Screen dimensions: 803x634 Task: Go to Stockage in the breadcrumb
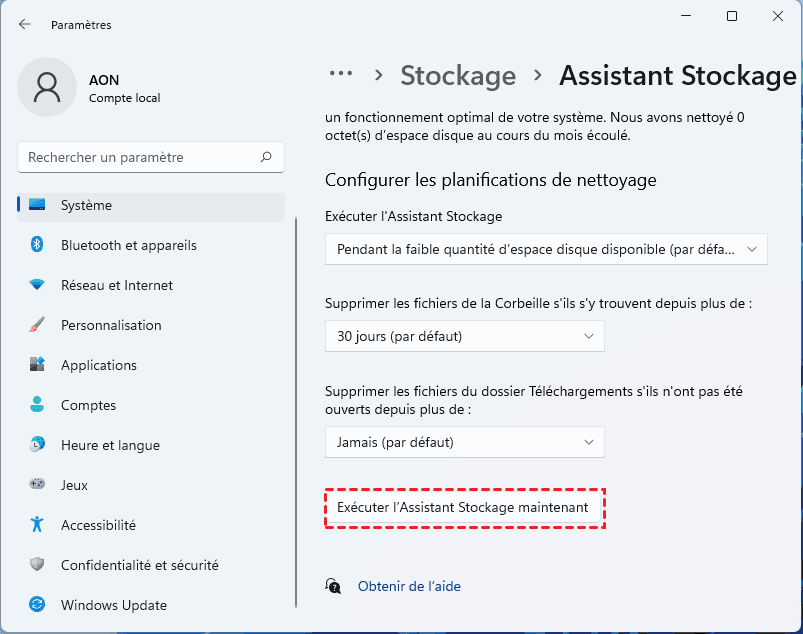coord(458,75)
